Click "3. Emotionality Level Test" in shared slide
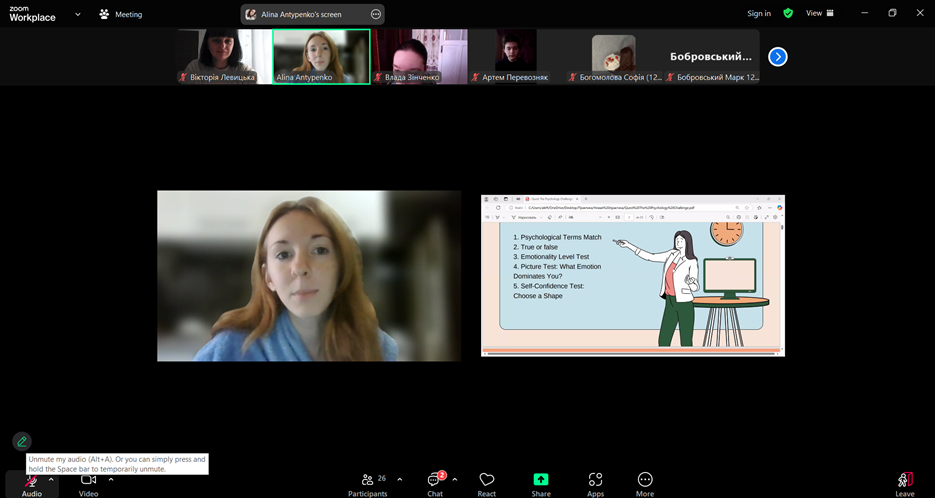Viewport: 935px width, 498px height. (551, 256)
